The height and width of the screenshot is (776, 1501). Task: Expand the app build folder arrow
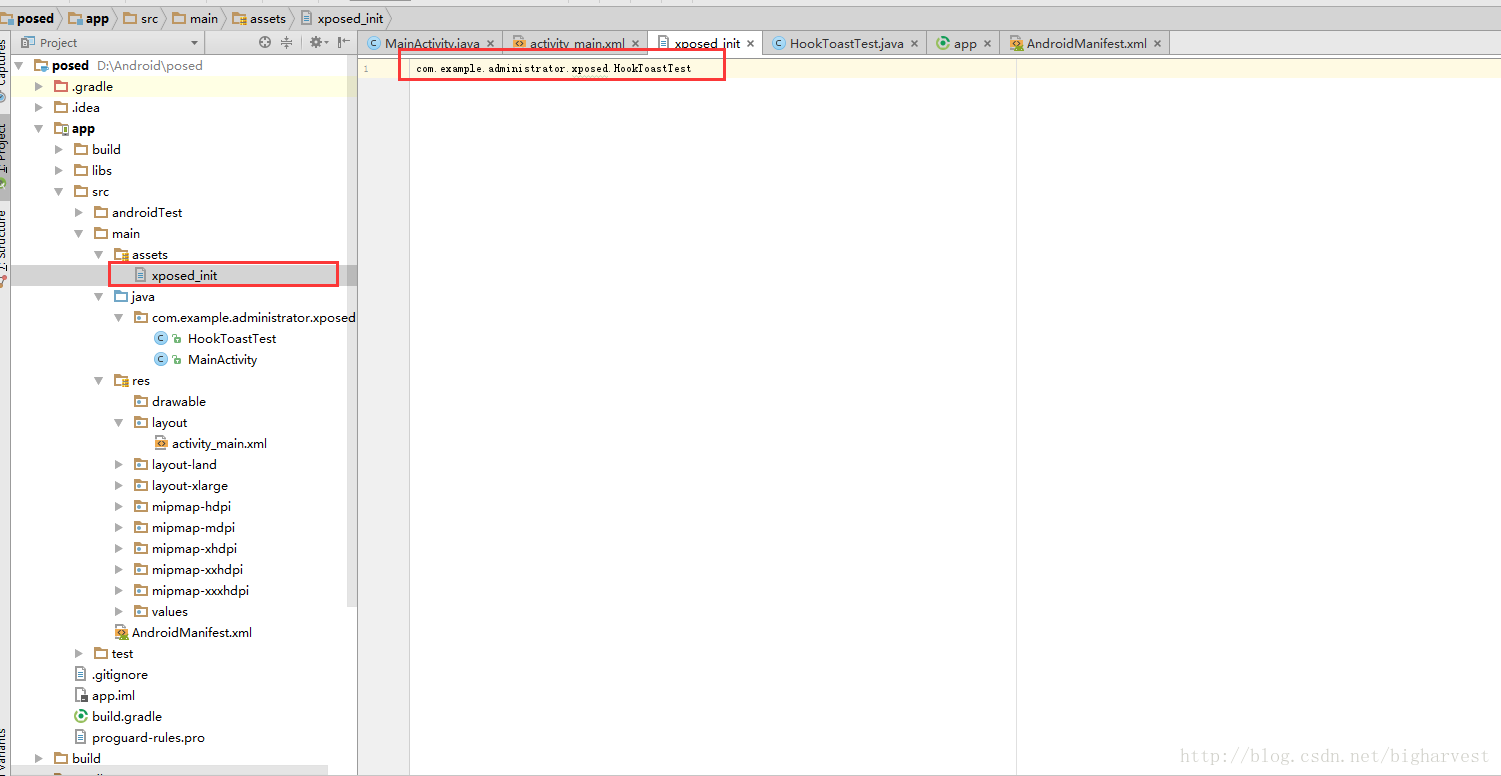pos(59,149)
